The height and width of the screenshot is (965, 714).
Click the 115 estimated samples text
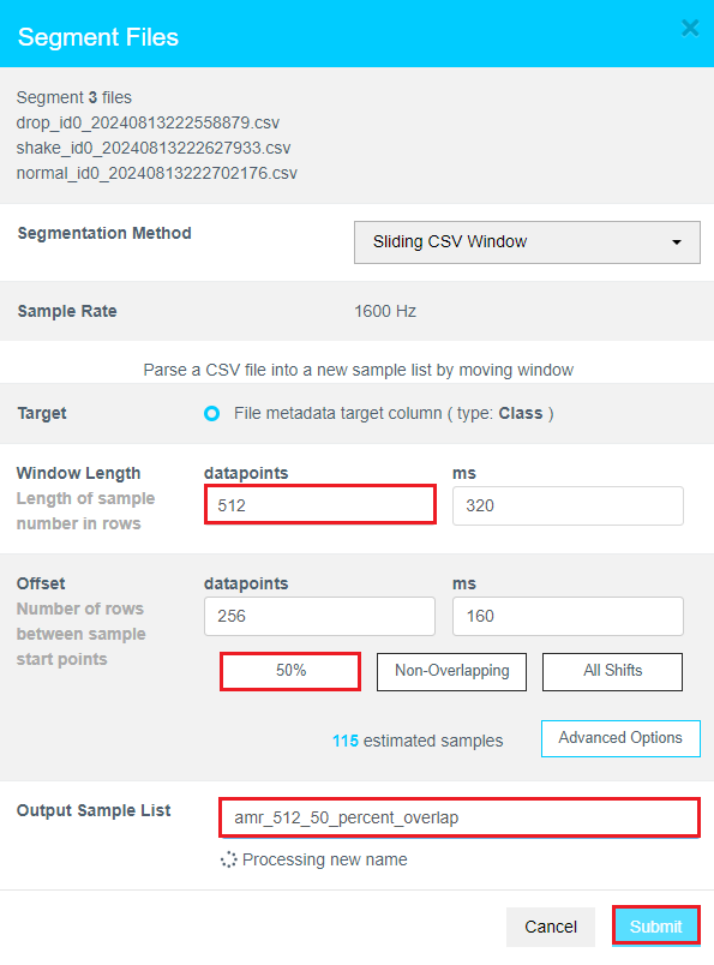click(417, 741)
